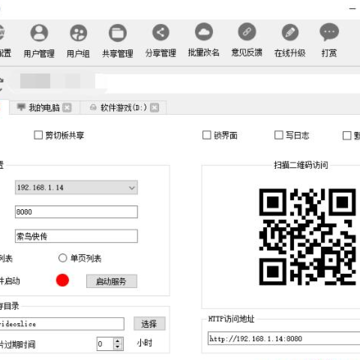Open the 用户组 user group icon

(78, 33)
